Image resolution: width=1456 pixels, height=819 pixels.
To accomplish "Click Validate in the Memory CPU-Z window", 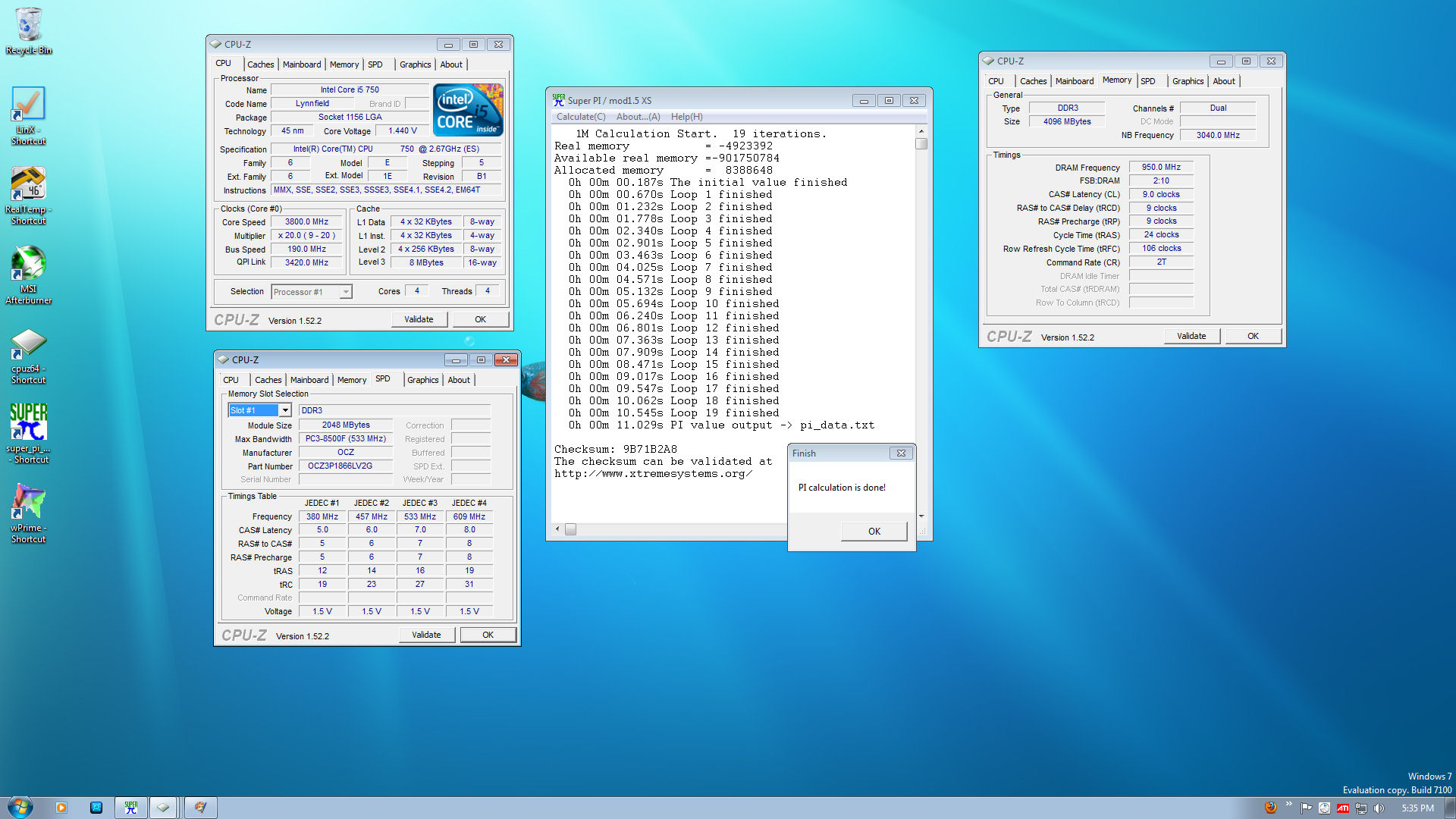I will point(1191,336).
